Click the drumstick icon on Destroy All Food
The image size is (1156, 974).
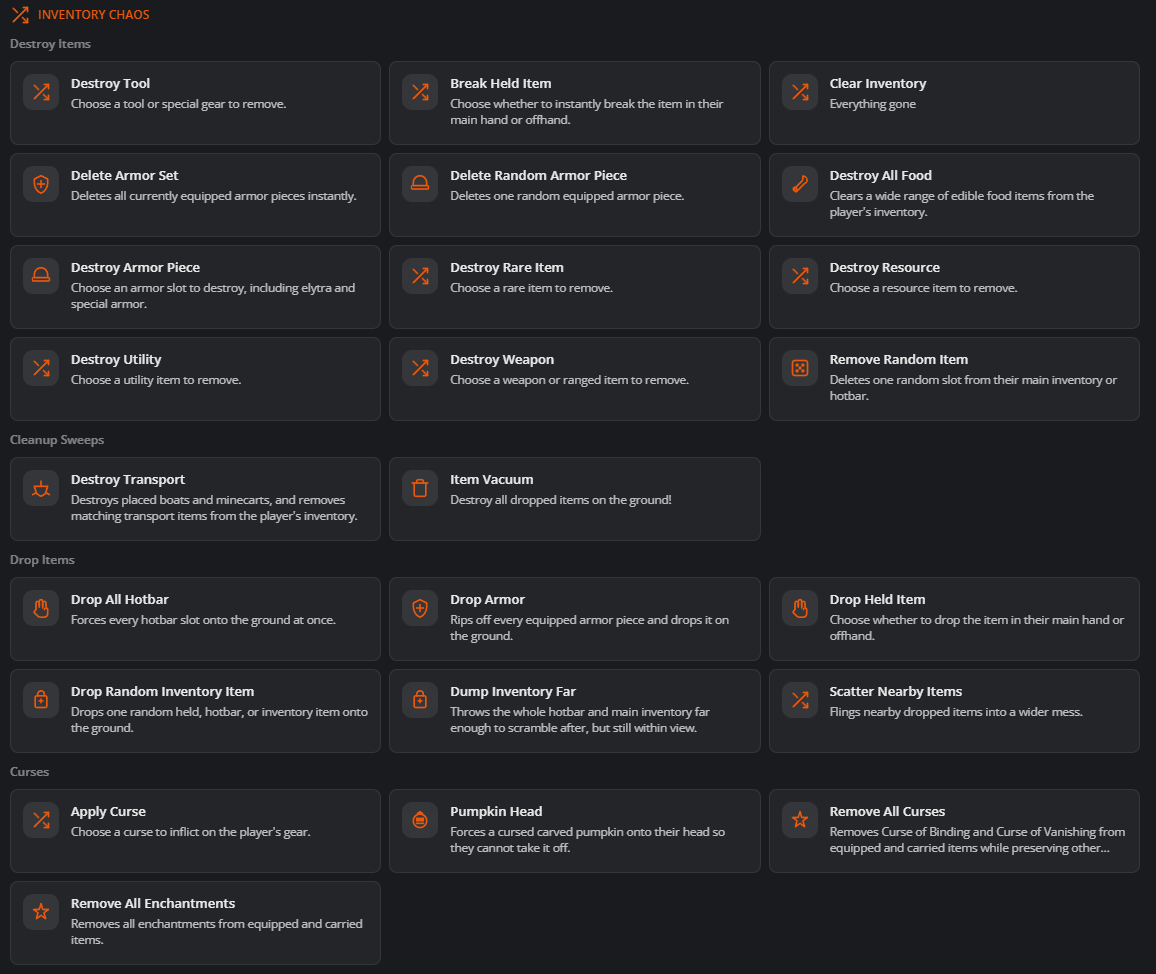coord(800,184)
